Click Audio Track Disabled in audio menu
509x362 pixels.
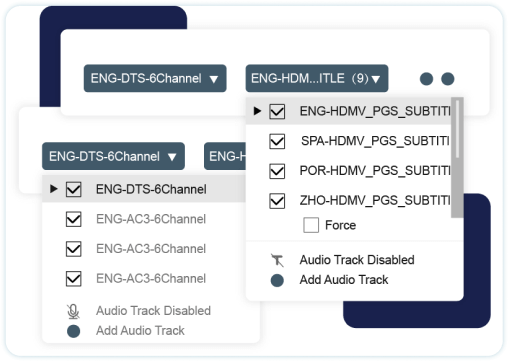[153, 311]
